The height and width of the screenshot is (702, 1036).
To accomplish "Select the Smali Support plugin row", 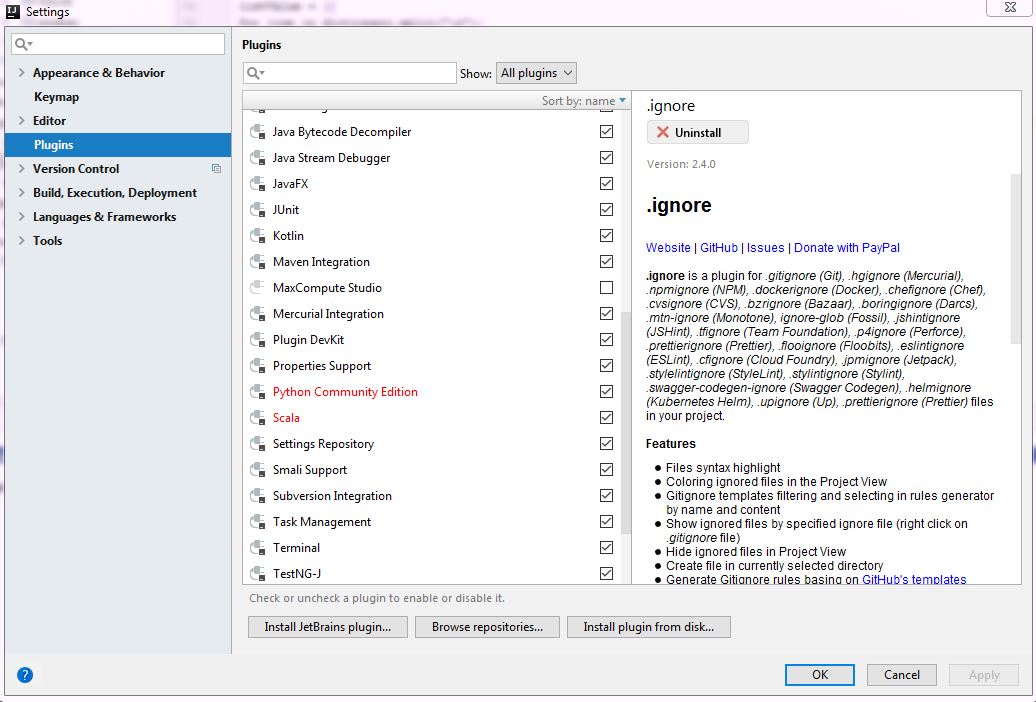I will pyautogui.click(x=432, y=469).
